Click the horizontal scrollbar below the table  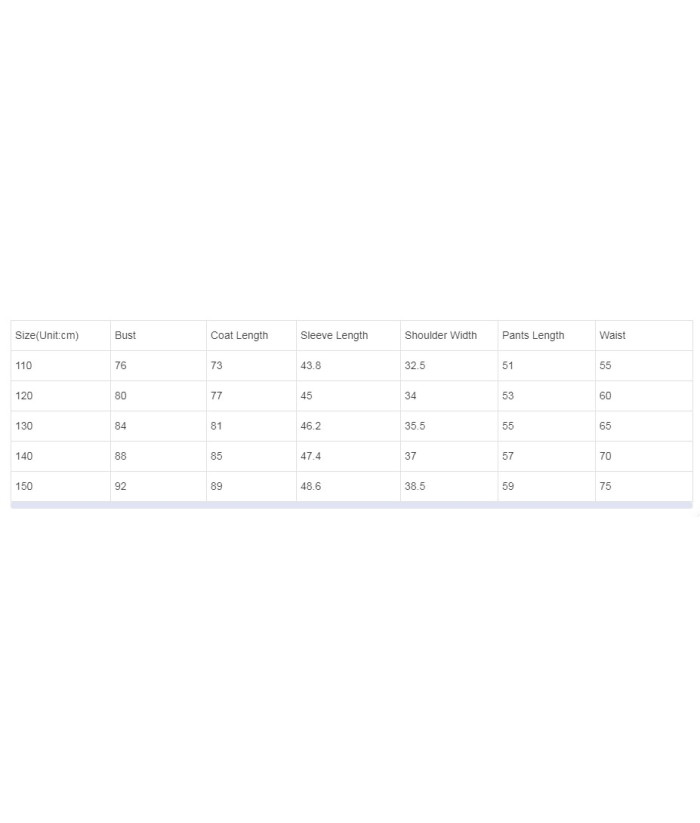pyautogui.click(x=352, y=505)
